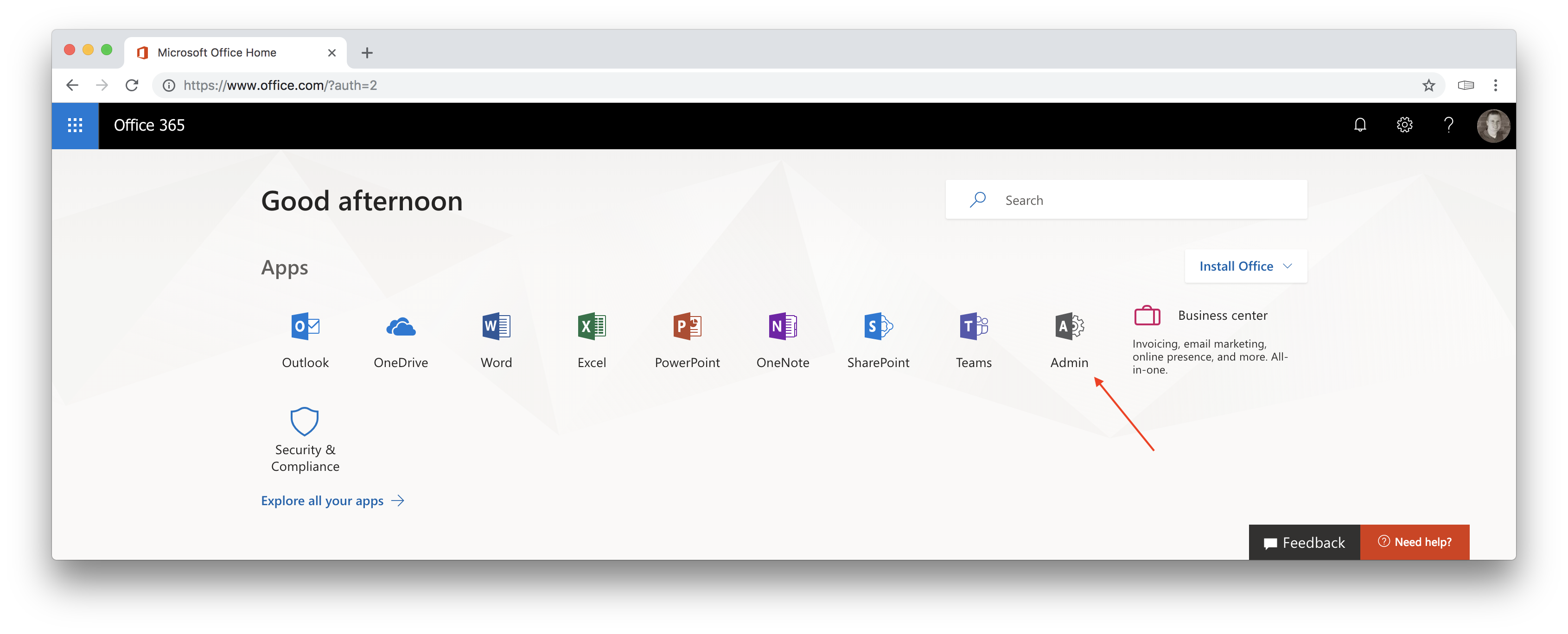Expand the Install Office dropdown
The width and height of the screenshot is (1568, 634).
coord(1245,266)
